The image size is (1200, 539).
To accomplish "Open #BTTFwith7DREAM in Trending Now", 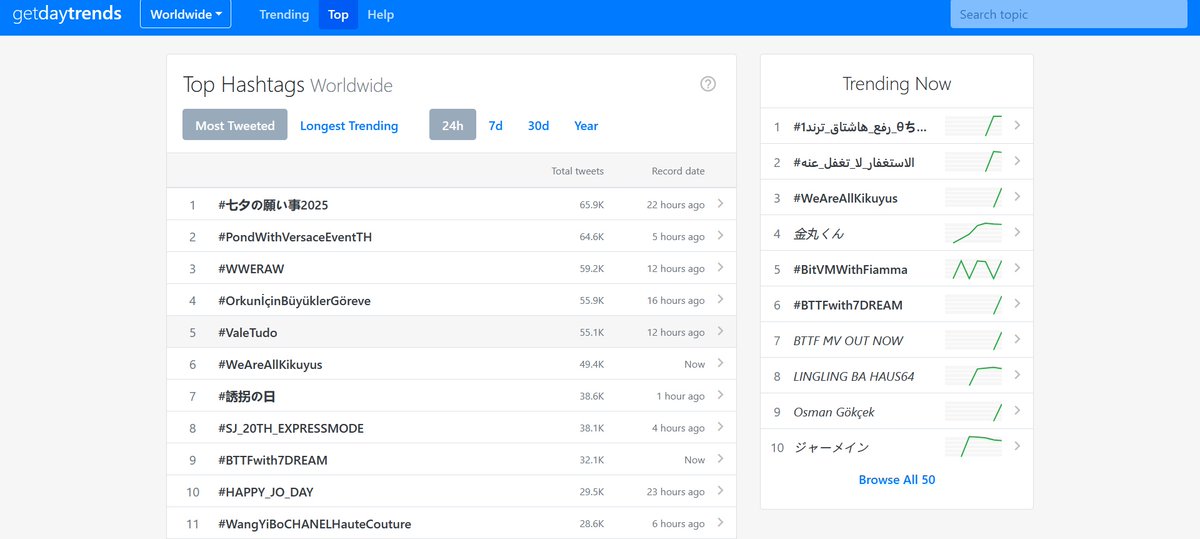I will tap(848, 305).
